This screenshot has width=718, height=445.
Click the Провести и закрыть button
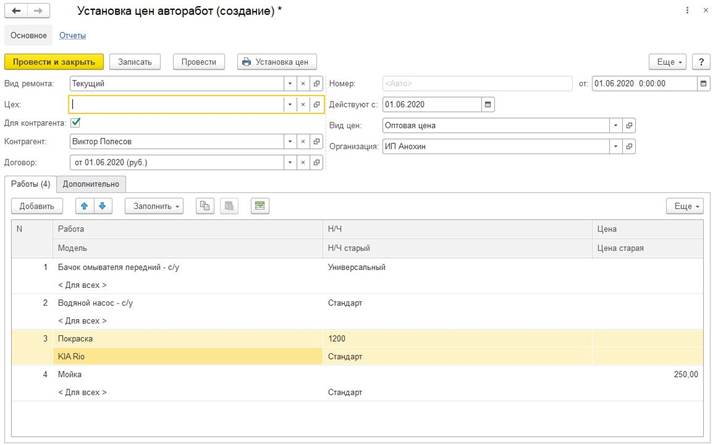[53, 61]
